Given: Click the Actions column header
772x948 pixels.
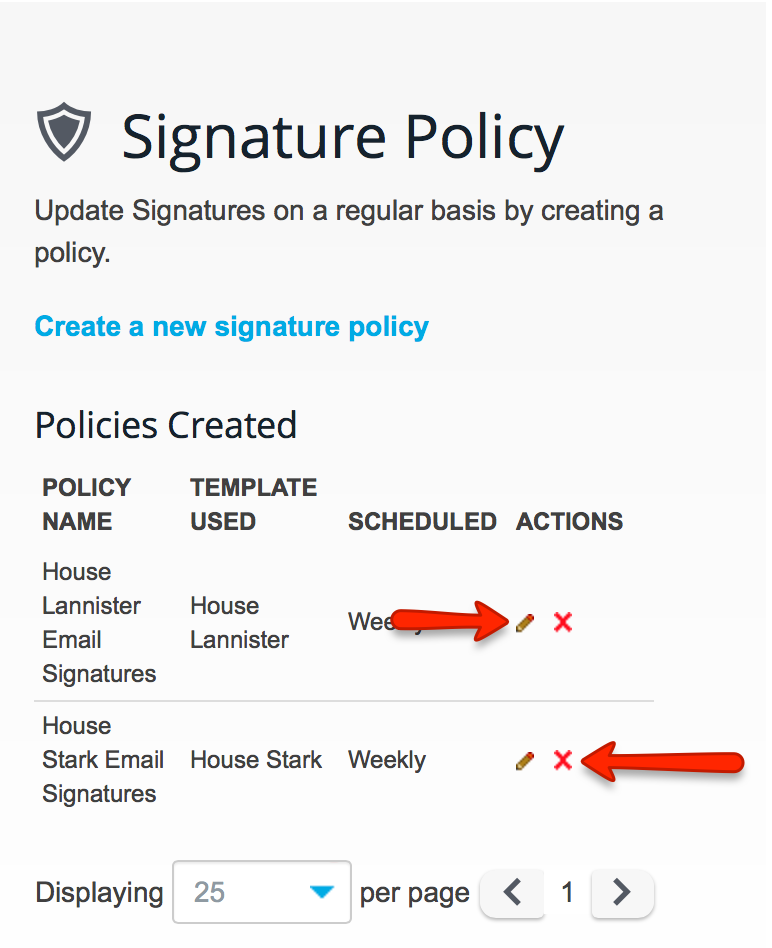Looking at the screenshot, I should 569,521.
